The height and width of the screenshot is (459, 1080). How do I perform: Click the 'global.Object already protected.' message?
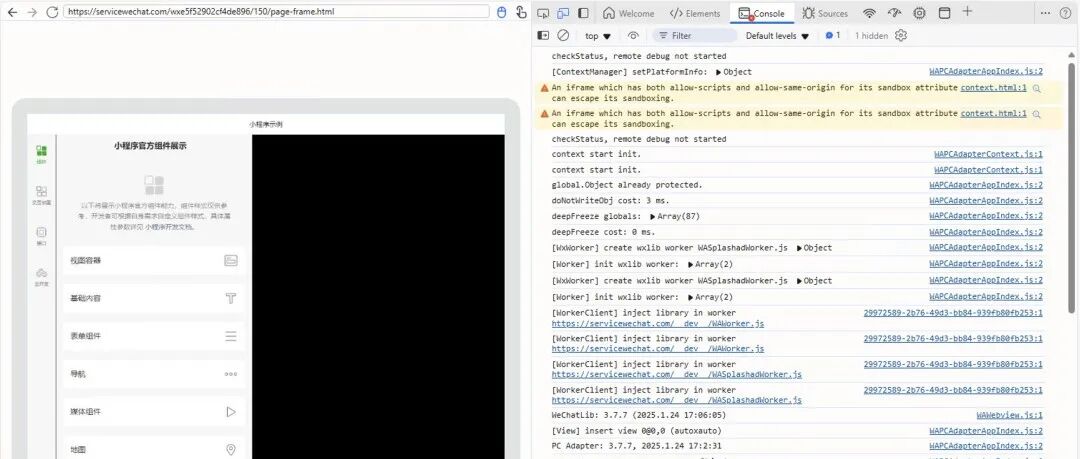[x=627, y=185]
